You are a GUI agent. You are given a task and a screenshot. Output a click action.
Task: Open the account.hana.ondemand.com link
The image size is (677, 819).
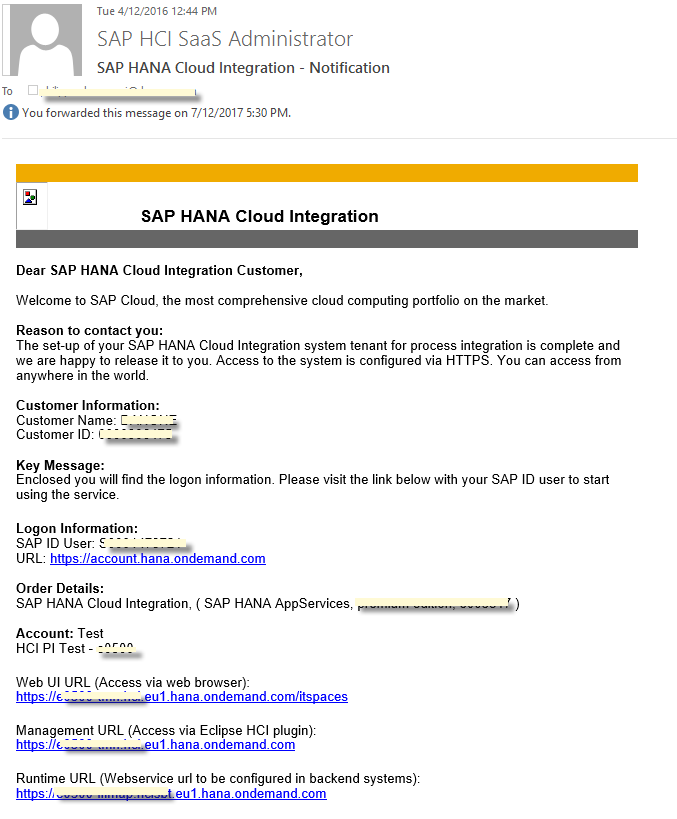[x=158, y=558]
